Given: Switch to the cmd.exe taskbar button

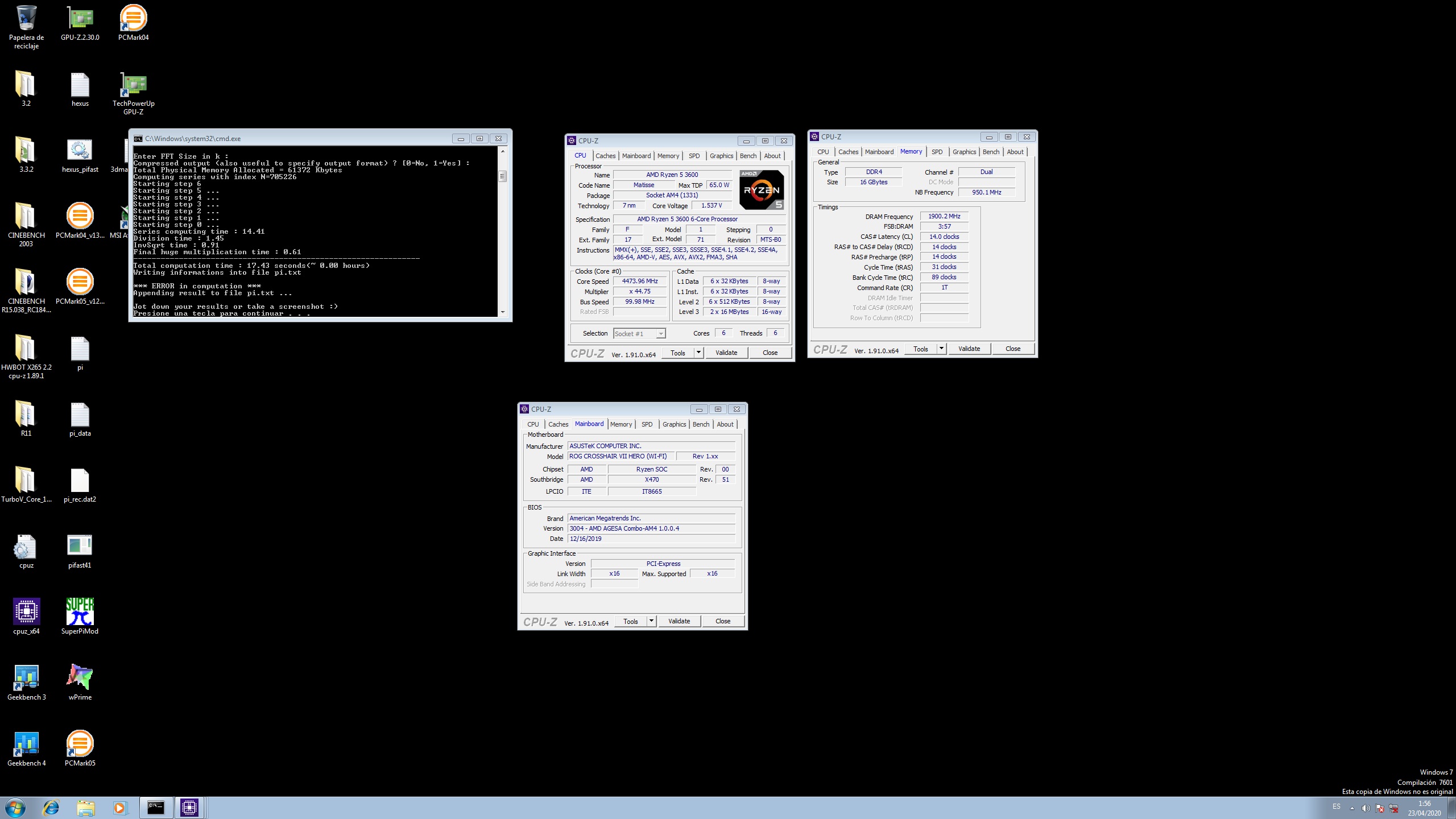Looking at the screenshot, I should point(155,808).
